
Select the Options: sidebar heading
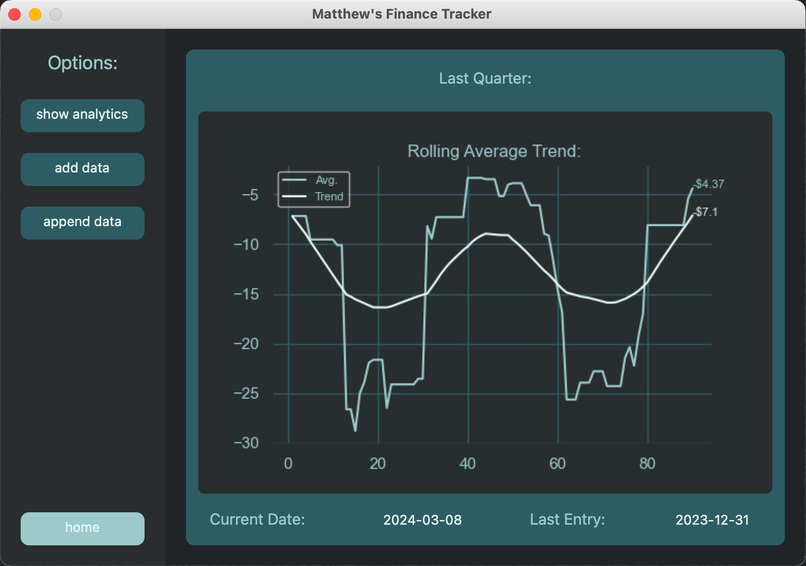(x=83, y=63)
